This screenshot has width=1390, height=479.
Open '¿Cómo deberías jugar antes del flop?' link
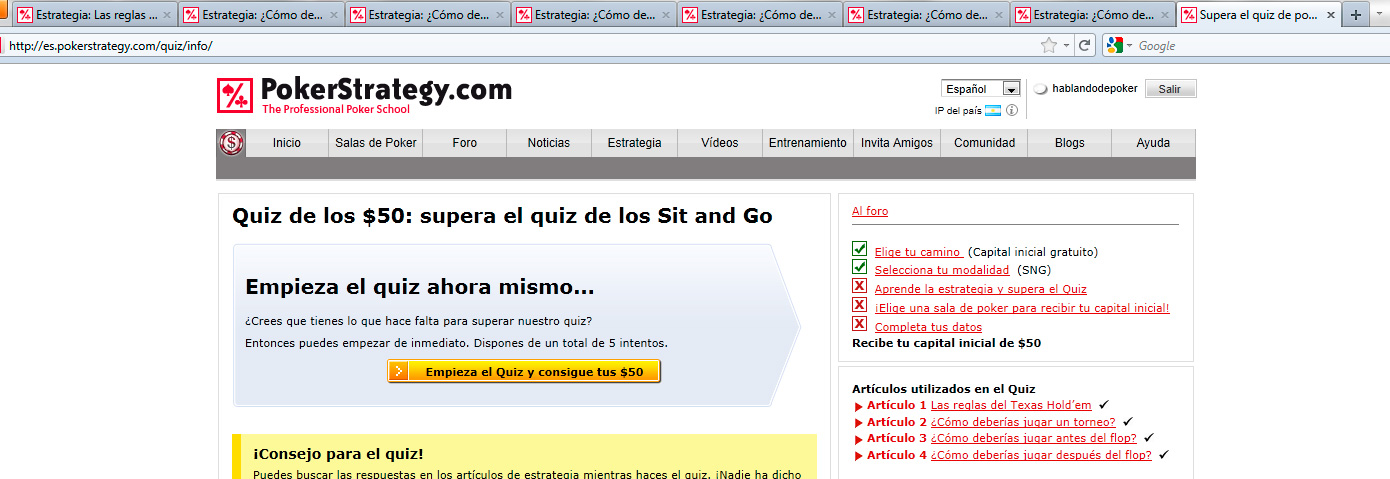click(x=1033, y=438)
